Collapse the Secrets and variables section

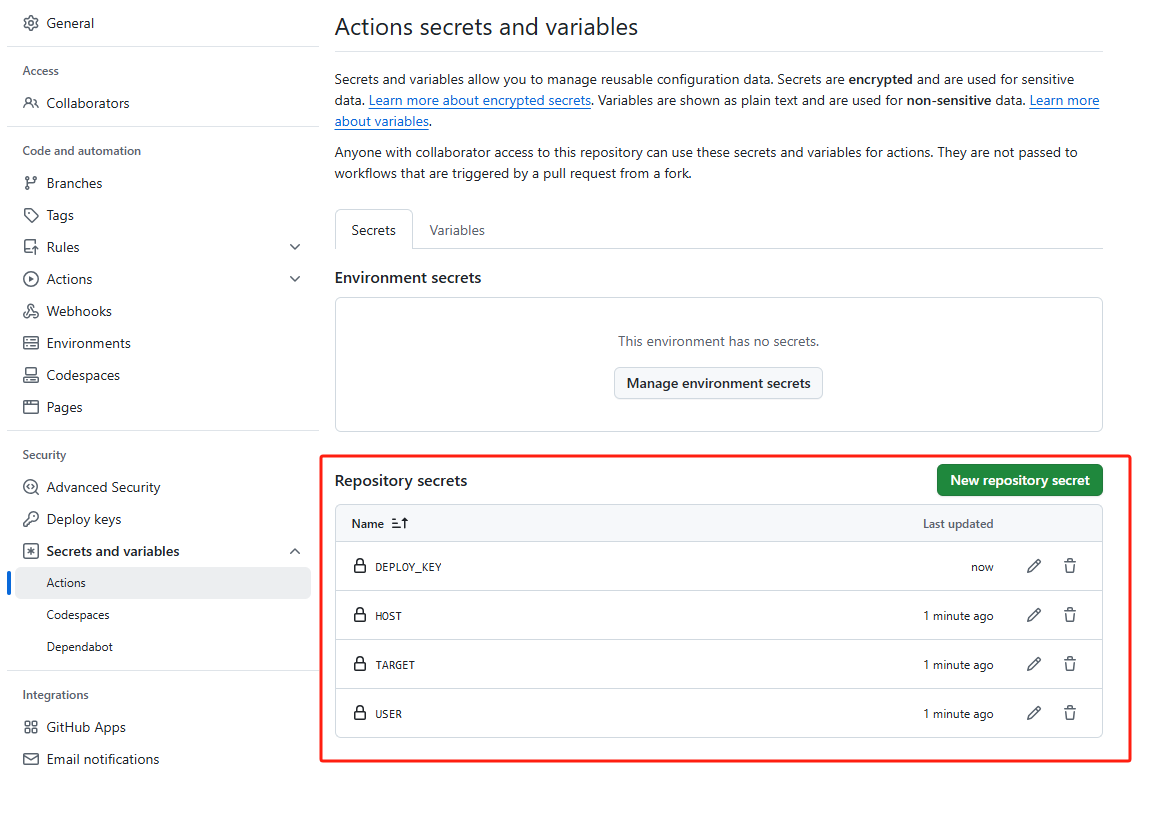(295, 551)
